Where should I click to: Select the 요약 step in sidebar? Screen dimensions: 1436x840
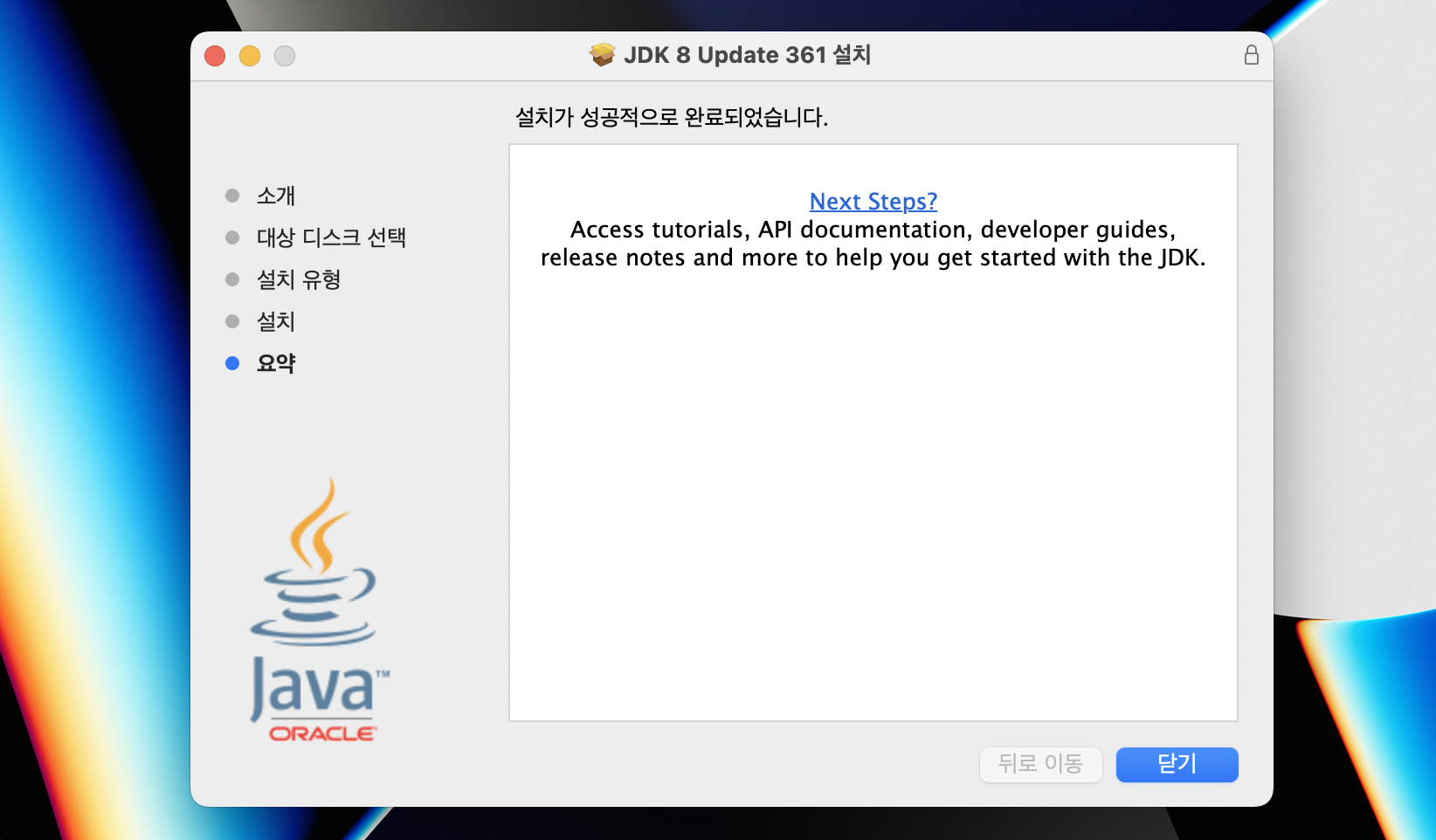pos(276,363)
